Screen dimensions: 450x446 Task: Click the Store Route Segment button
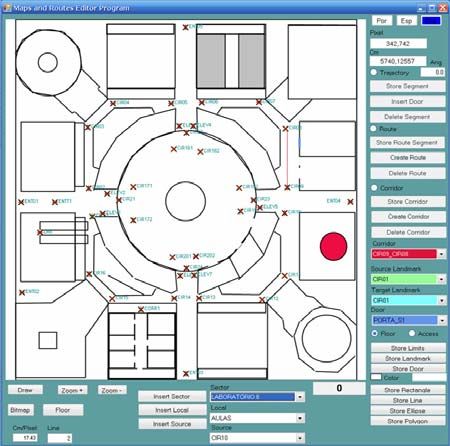407,143
